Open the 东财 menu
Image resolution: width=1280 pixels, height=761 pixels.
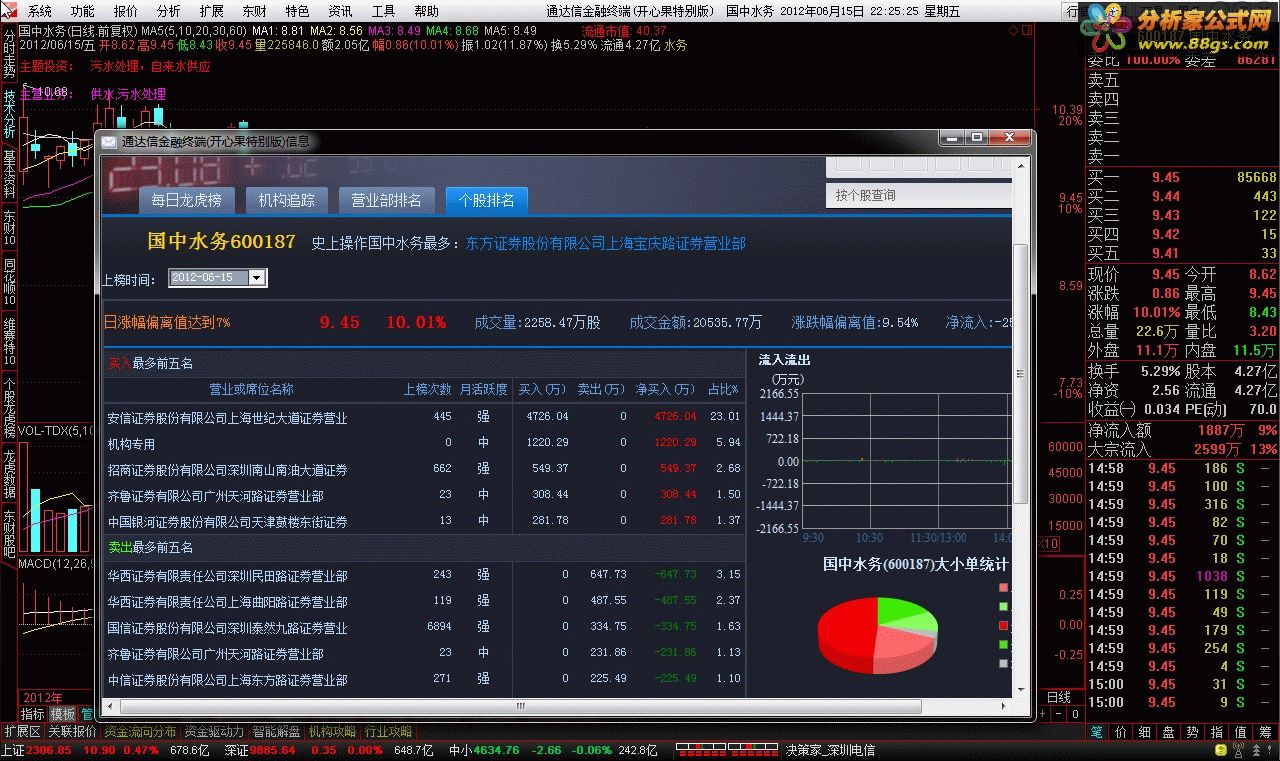pos(255,11)
